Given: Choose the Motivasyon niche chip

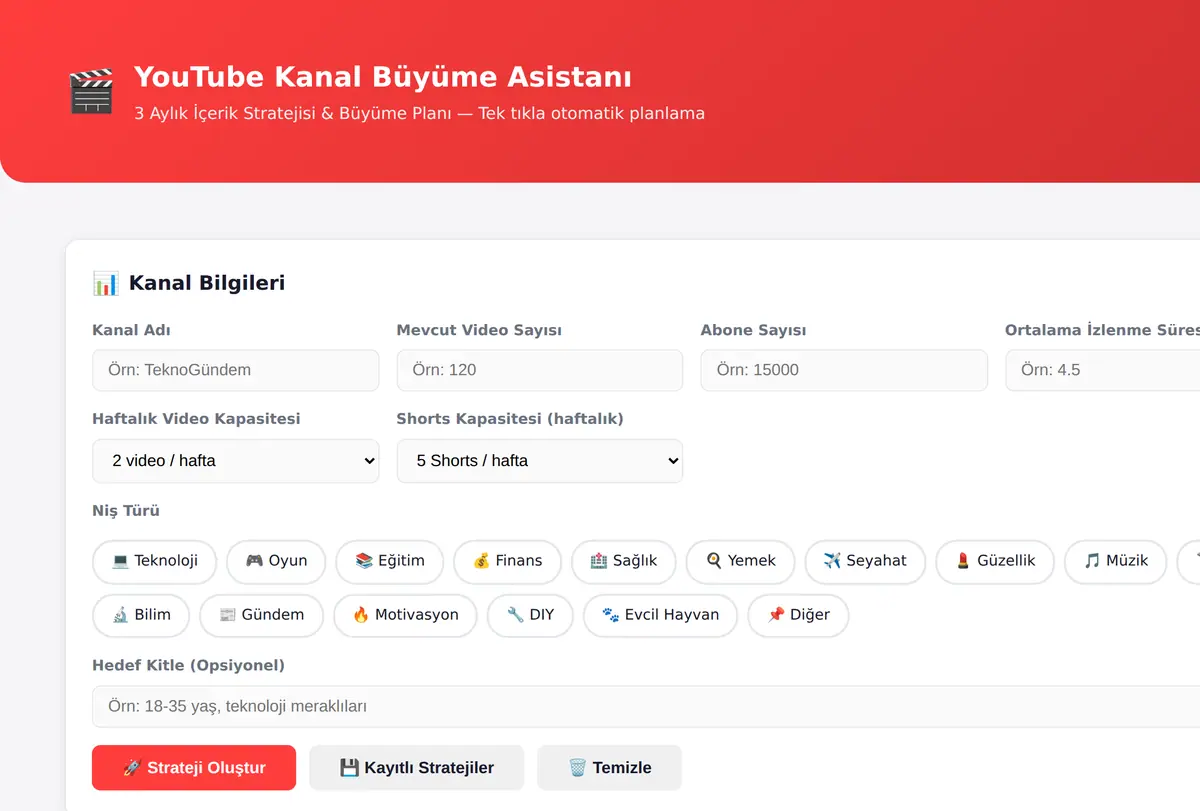Looking at the screenshot, I should point(405,615).
